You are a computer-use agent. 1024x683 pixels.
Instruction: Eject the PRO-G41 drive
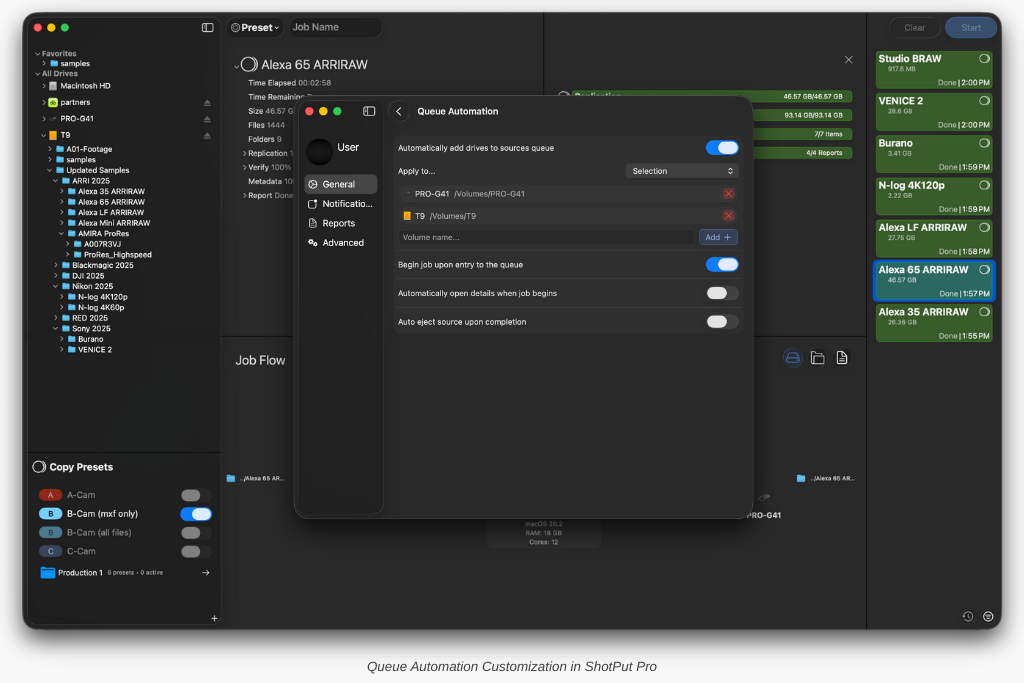(208, 119)
